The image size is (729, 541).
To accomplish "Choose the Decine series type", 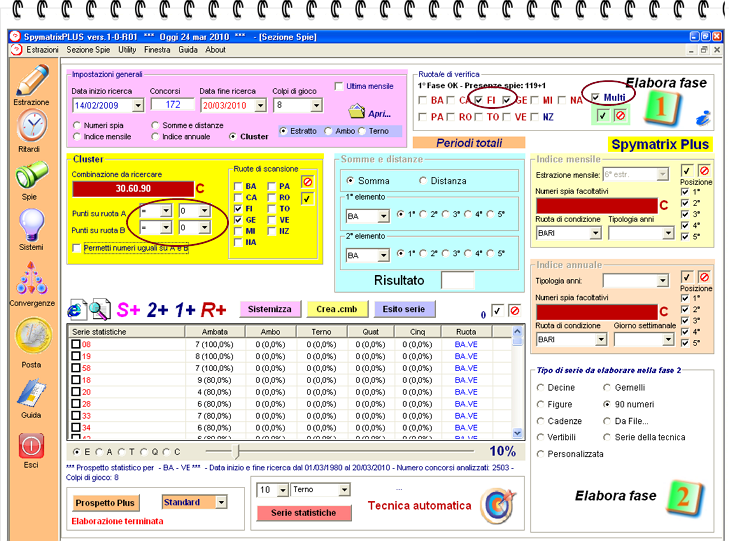I will click(x=540, y=388).
